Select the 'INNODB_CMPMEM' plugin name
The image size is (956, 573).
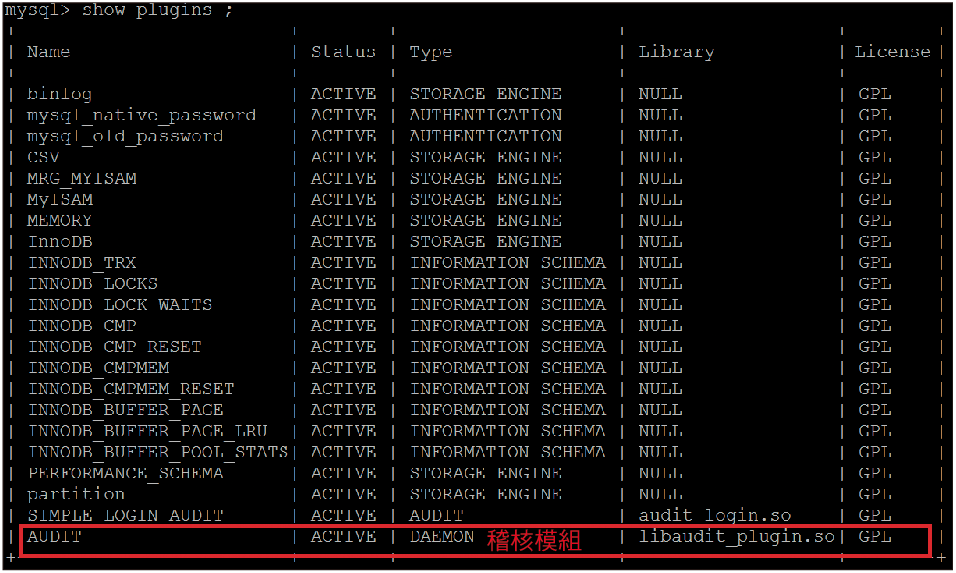[x=99, y=368]
